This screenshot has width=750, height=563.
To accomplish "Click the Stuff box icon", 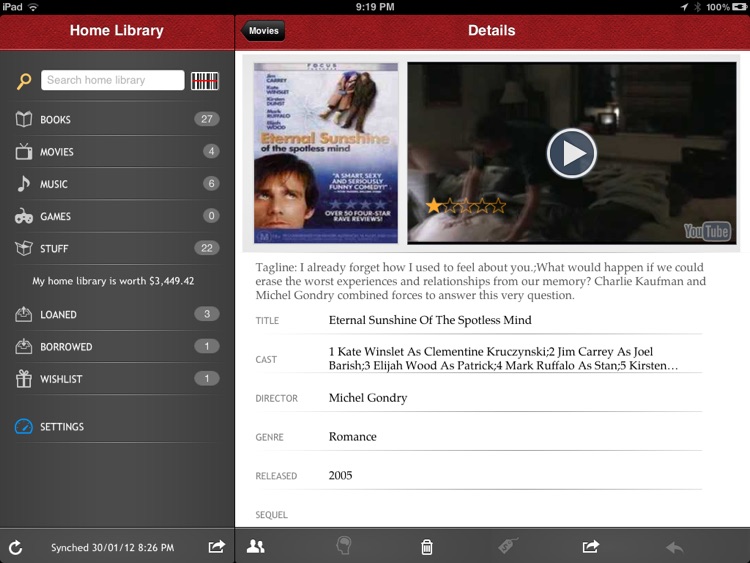I will pyautogui.click(x=23, y=248).
